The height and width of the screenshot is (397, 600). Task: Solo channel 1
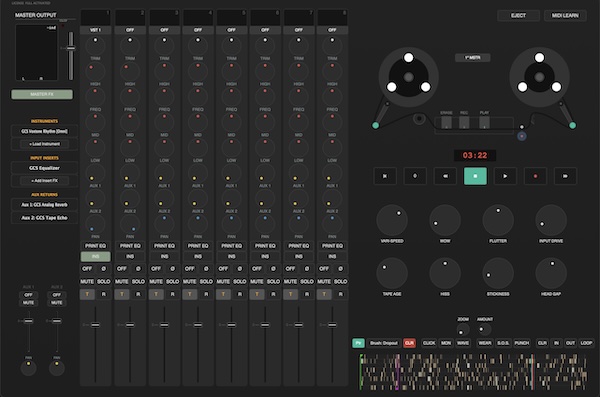[x=104, y=281]
